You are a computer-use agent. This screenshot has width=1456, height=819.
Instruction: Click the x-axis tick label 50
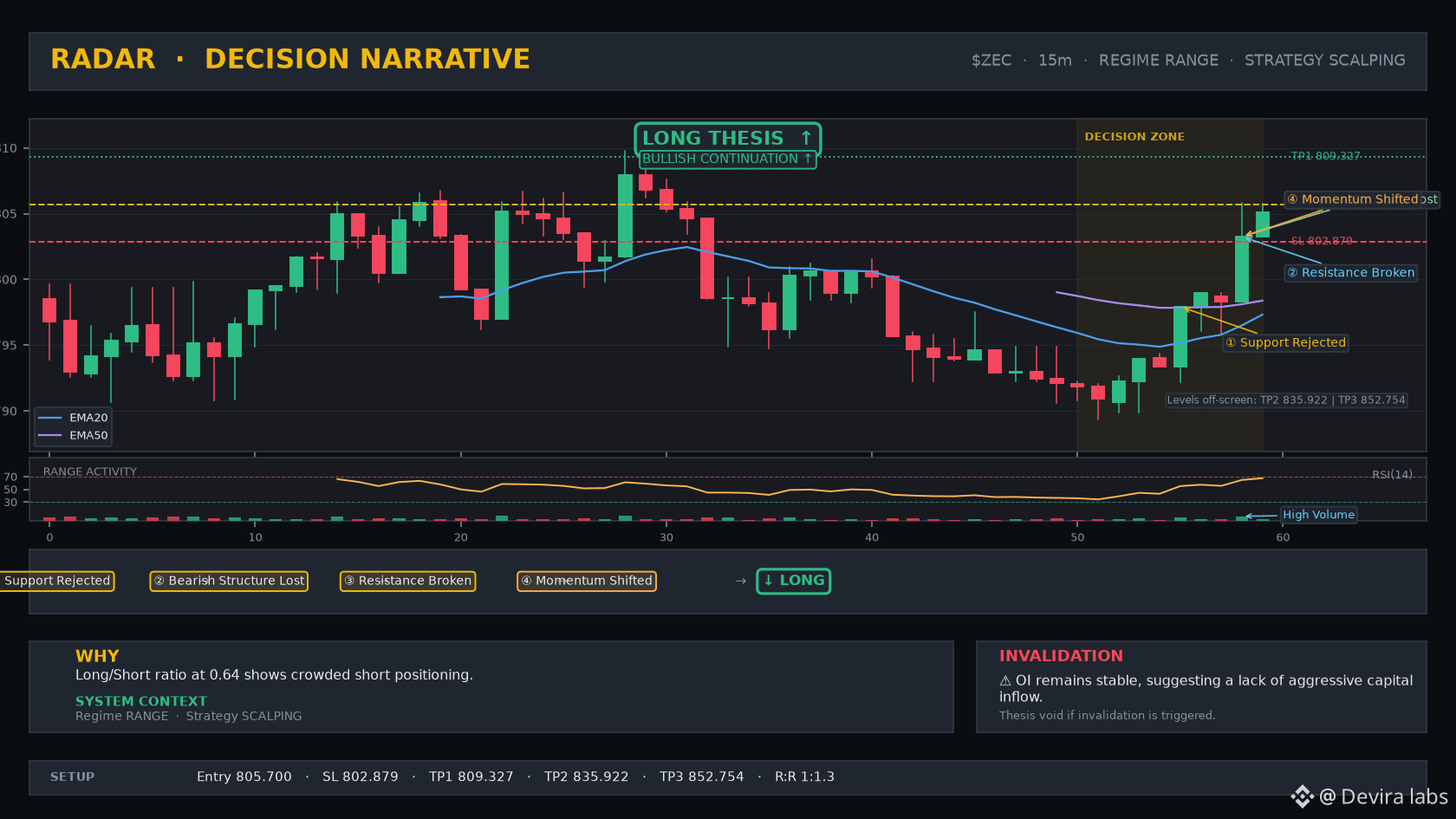click(x=1077, y=537)
